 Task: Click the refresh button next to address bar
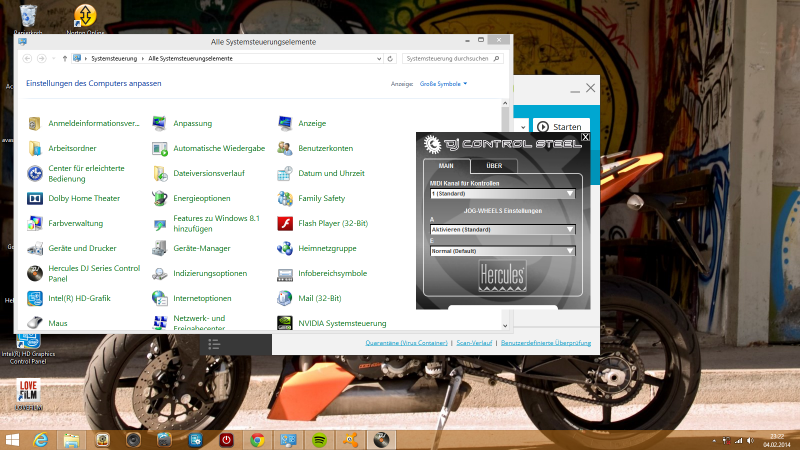tap(390, 59)
